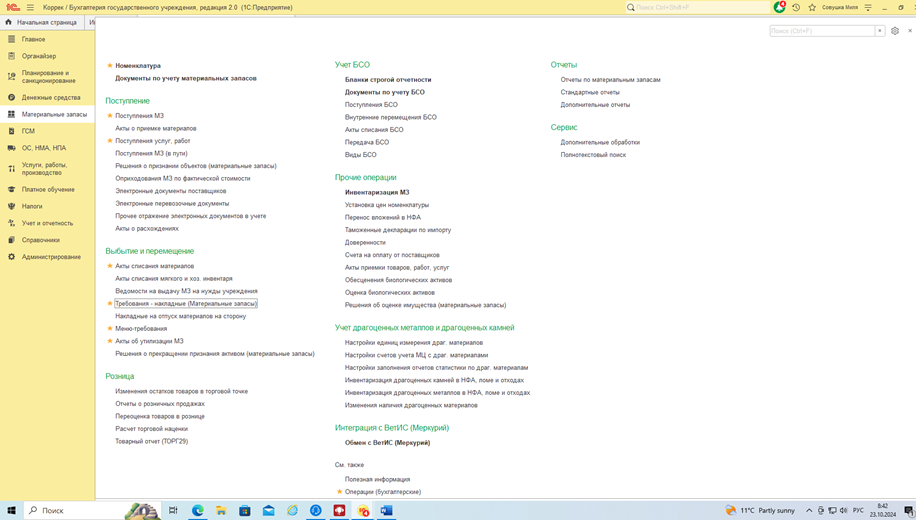Toggle favorite star next to Акты списания материалов
916x520 pixels.
click(109, 266)
